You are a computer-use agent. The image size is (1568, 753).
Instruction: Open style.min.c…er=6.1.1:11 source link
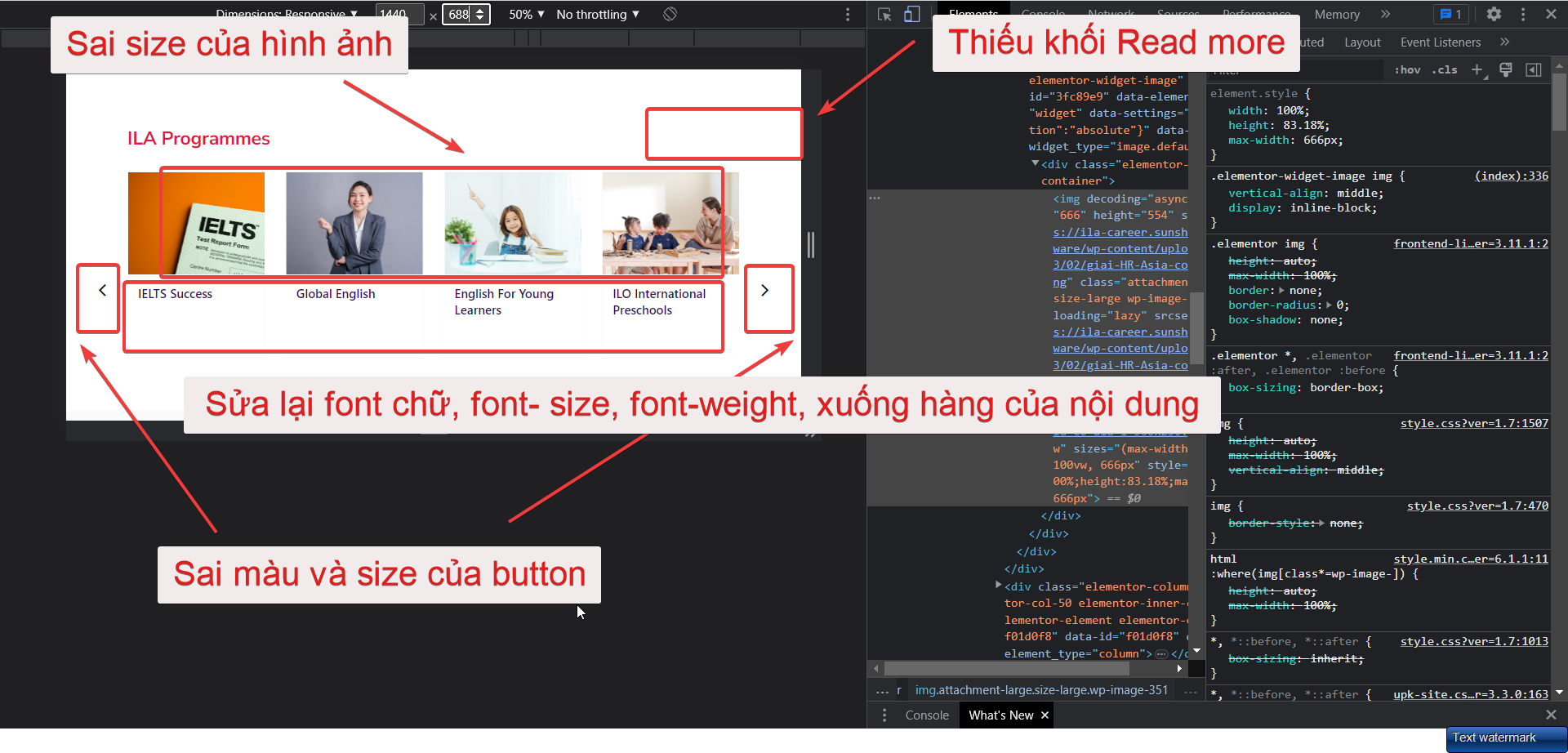tap(1471, 559)
